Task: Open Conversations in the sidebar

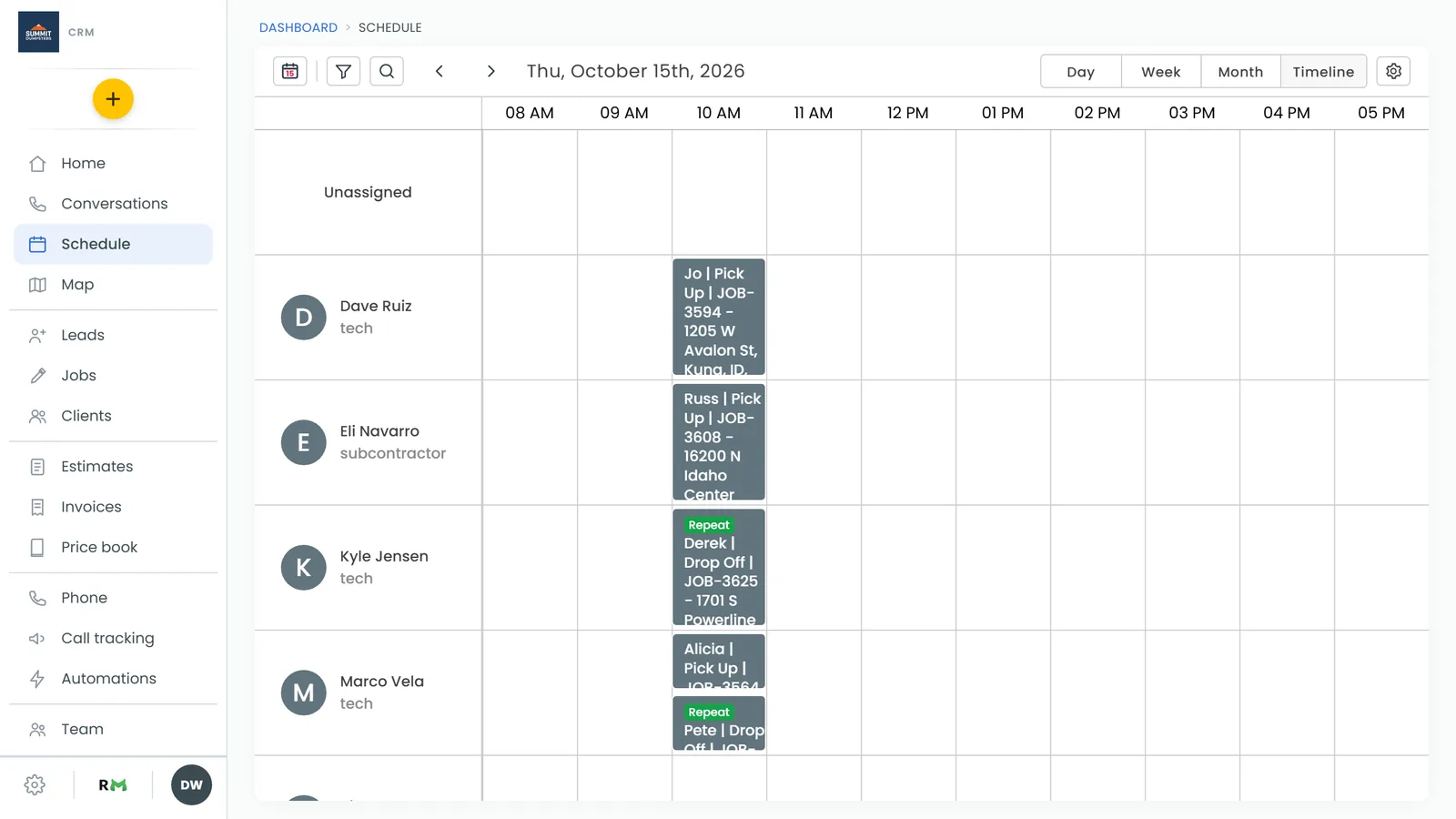Action: 113,204
